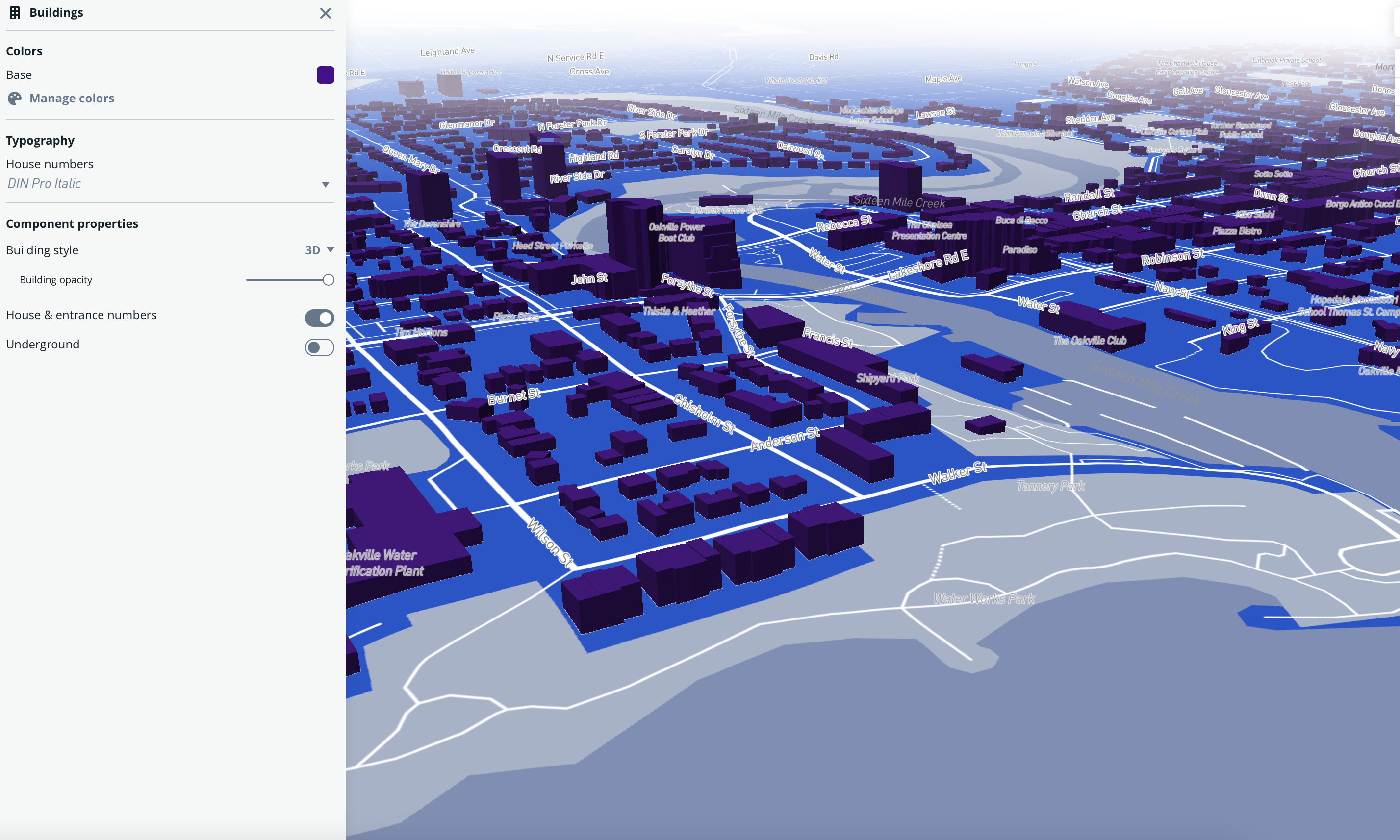Viewport: 1400px width, 840px height.
Task: Click the Piazza Bistro label
Action: click(x=1236, y=231)
